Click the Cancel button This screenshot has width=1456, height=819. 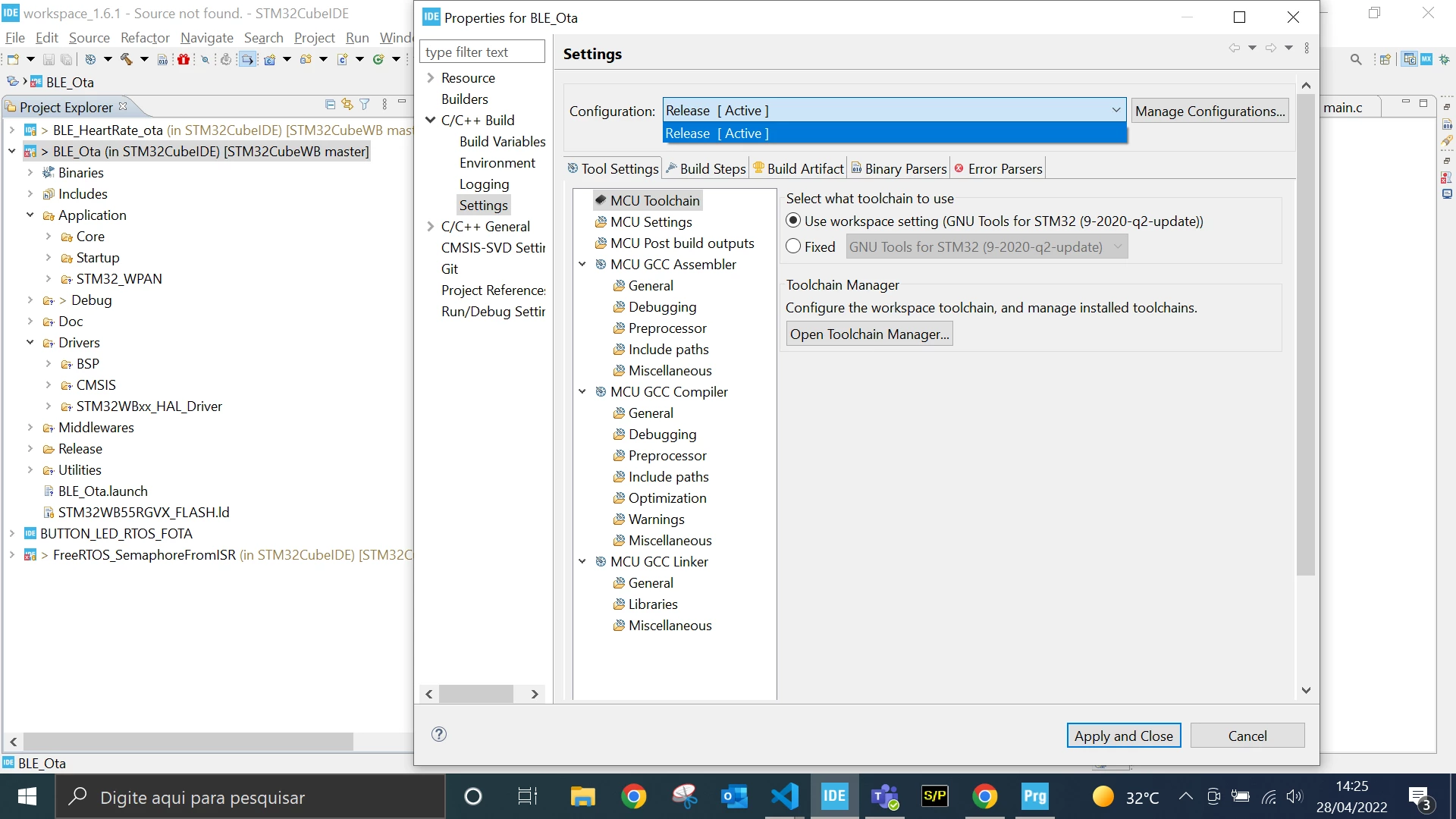(x=1247, y=736)
